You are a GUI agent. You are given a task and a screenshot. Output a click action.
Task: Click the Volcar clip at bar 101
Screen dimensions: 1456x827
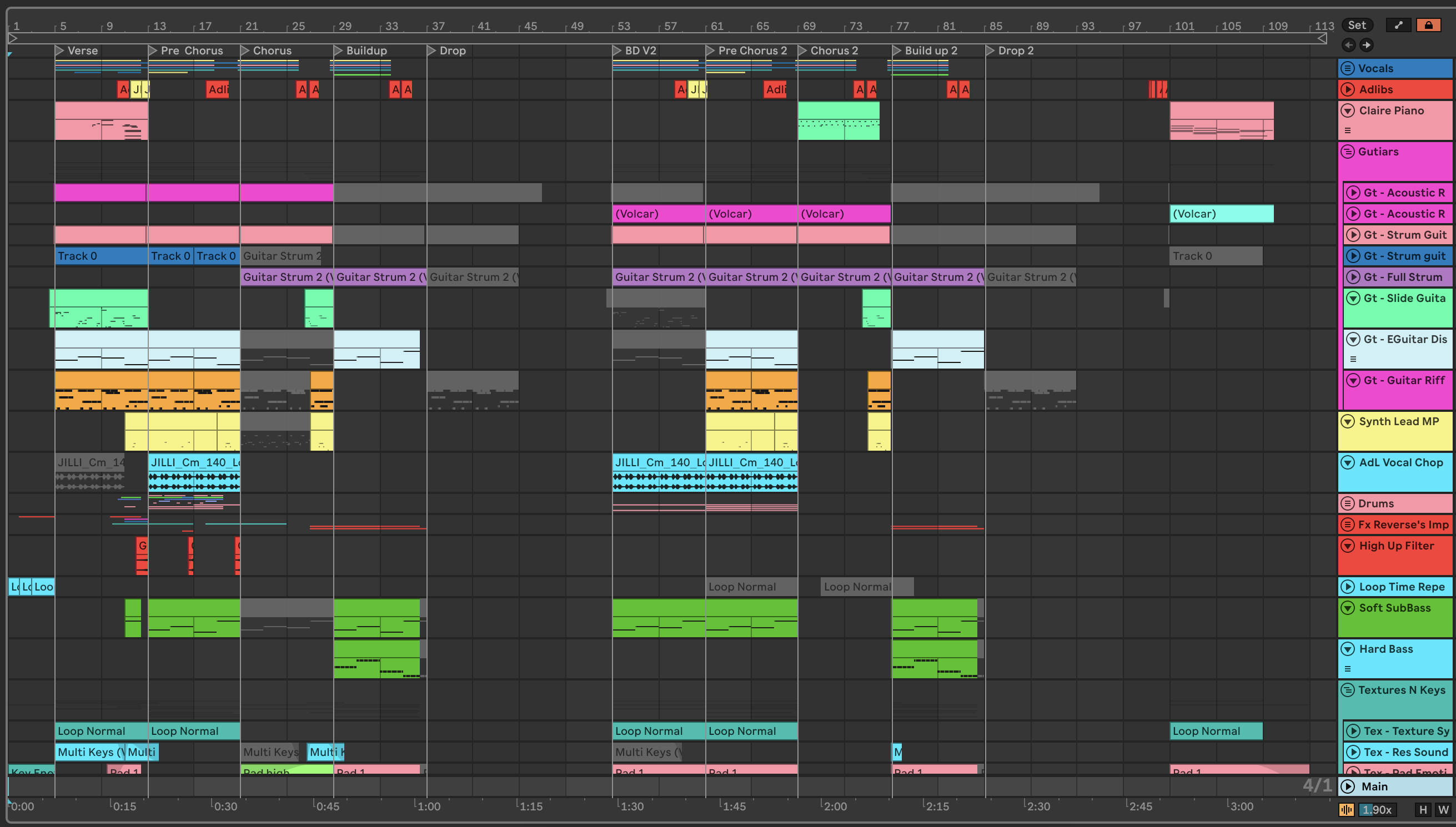tap(1221, 214)
